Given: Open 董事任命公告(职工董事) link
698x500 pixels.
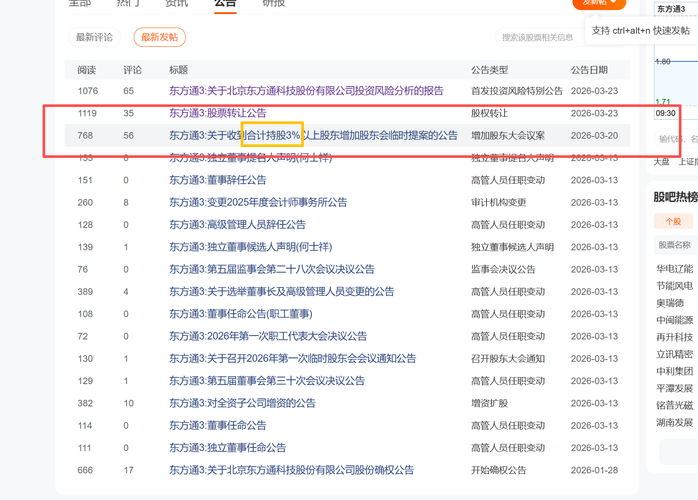Looking at the screenshot, I should (241, 314).
